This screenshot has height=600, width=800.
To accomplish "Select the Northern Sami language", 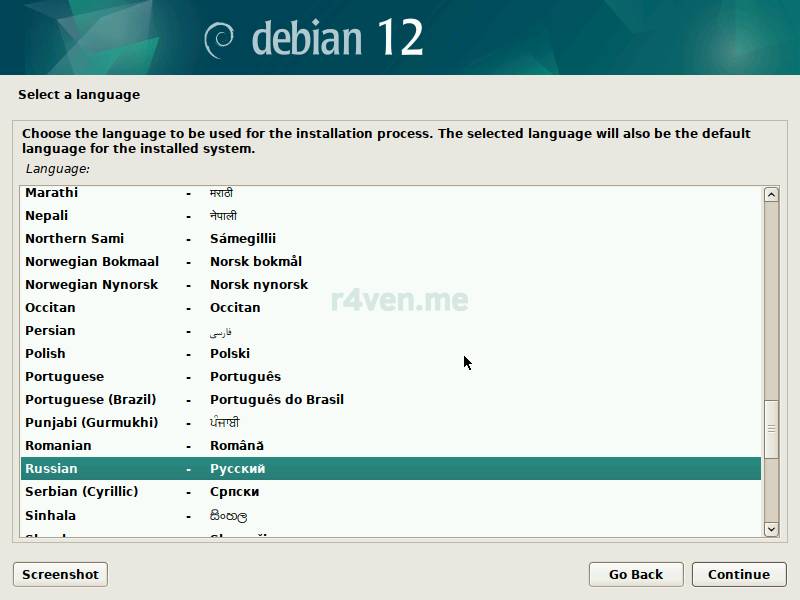I will (x=74, y=239).
